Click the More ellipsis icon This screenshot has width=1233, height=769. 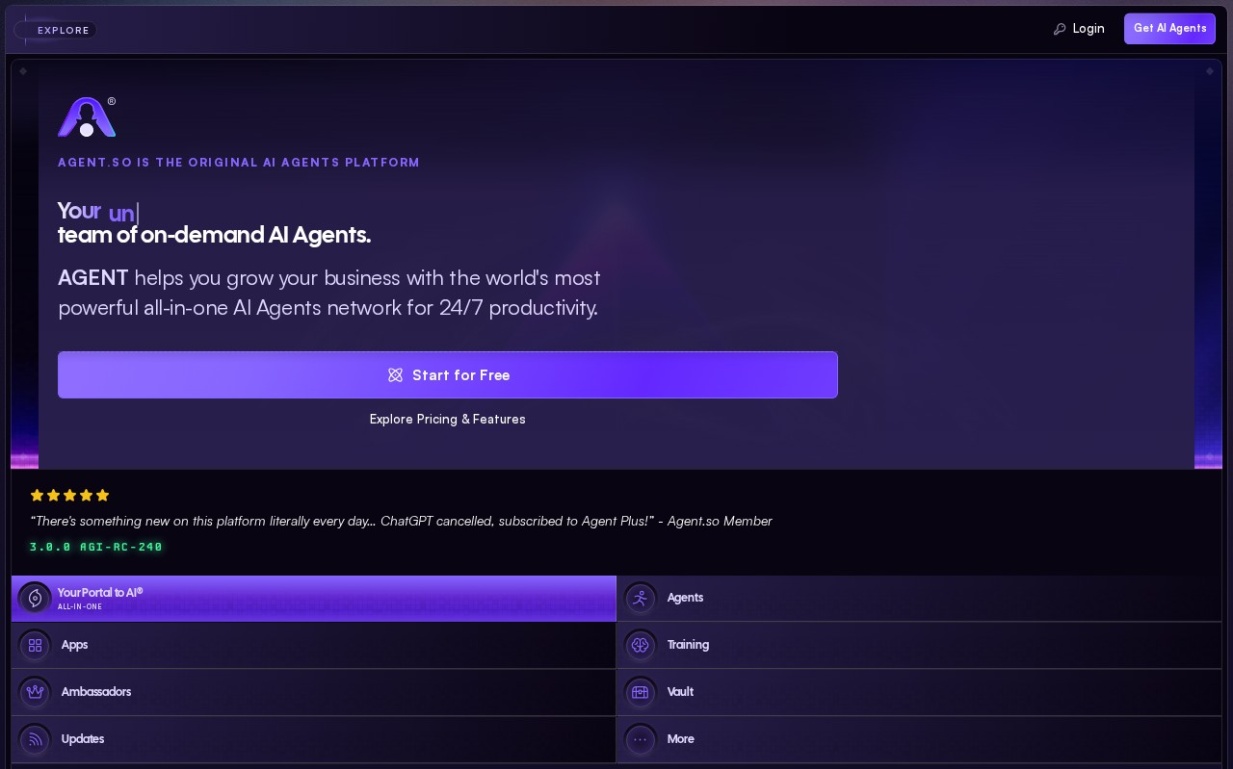pos(640,739)
